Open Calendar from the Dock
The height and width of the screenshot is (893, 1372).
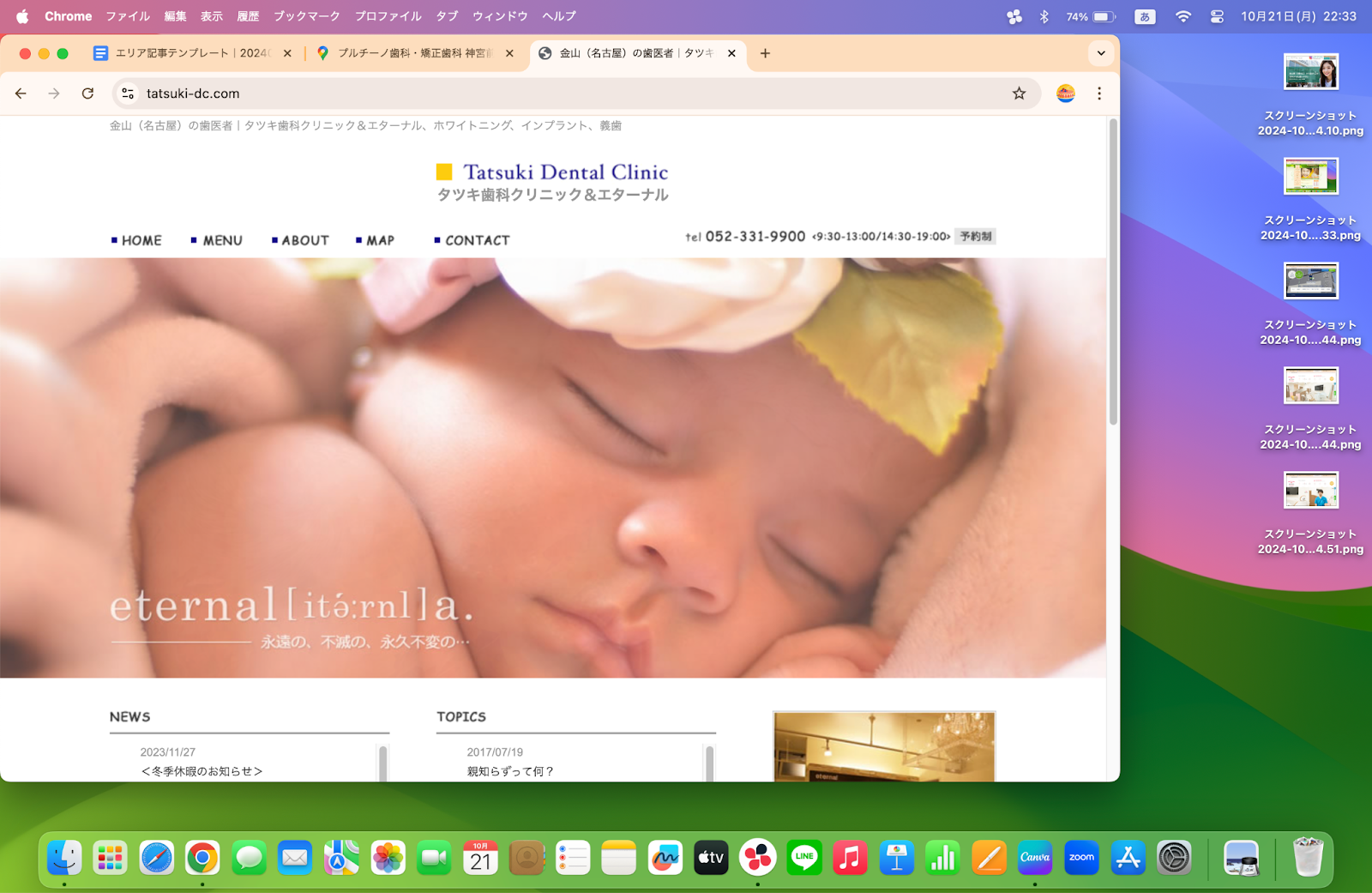click(480, 857)
